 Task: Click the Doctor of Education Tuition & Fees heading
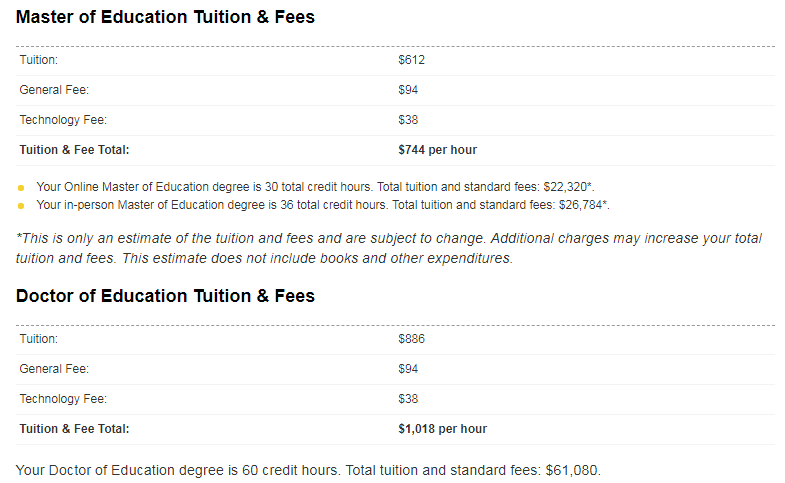(x=165, y=296)
